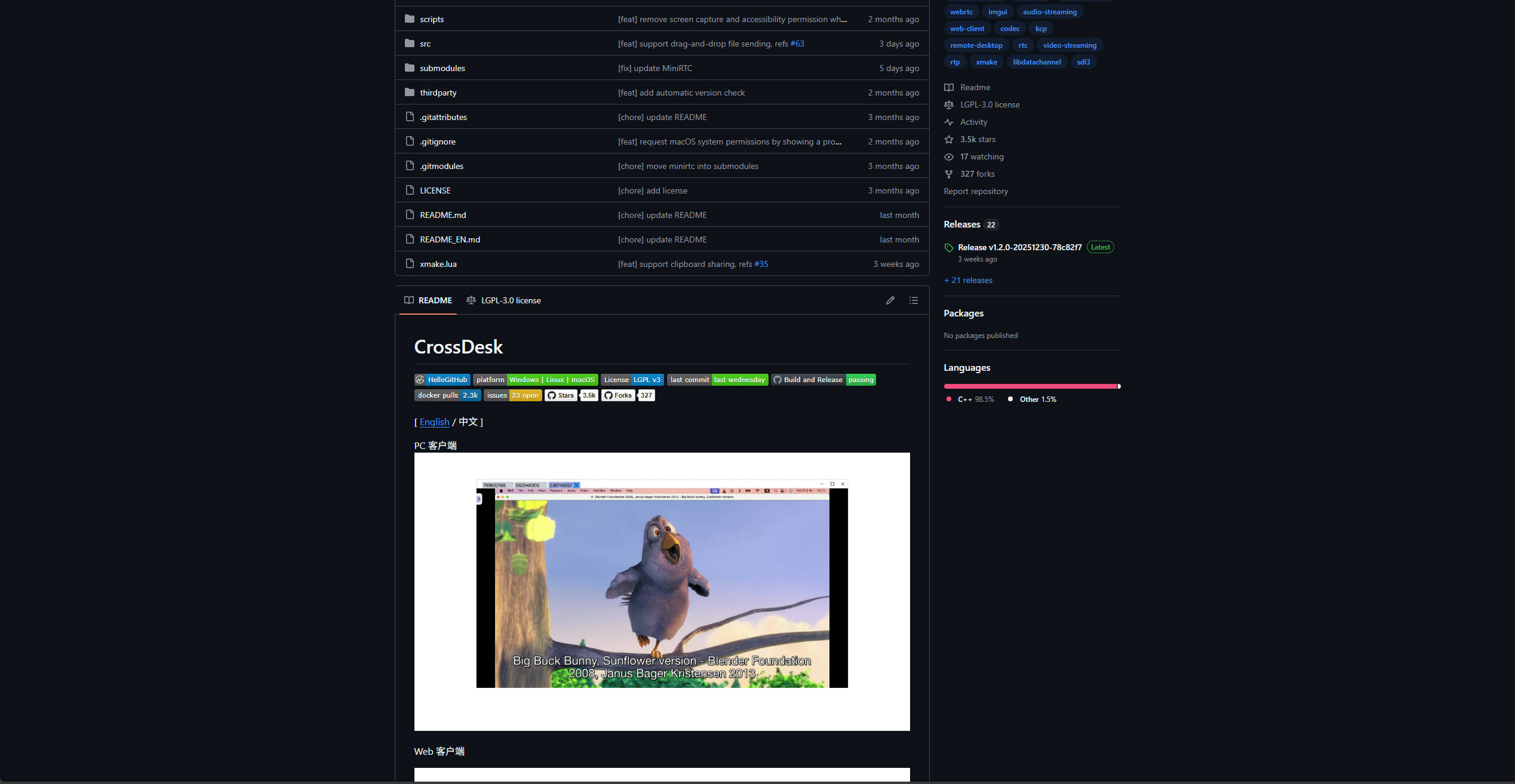Select the README tab

tap(428, 300)
